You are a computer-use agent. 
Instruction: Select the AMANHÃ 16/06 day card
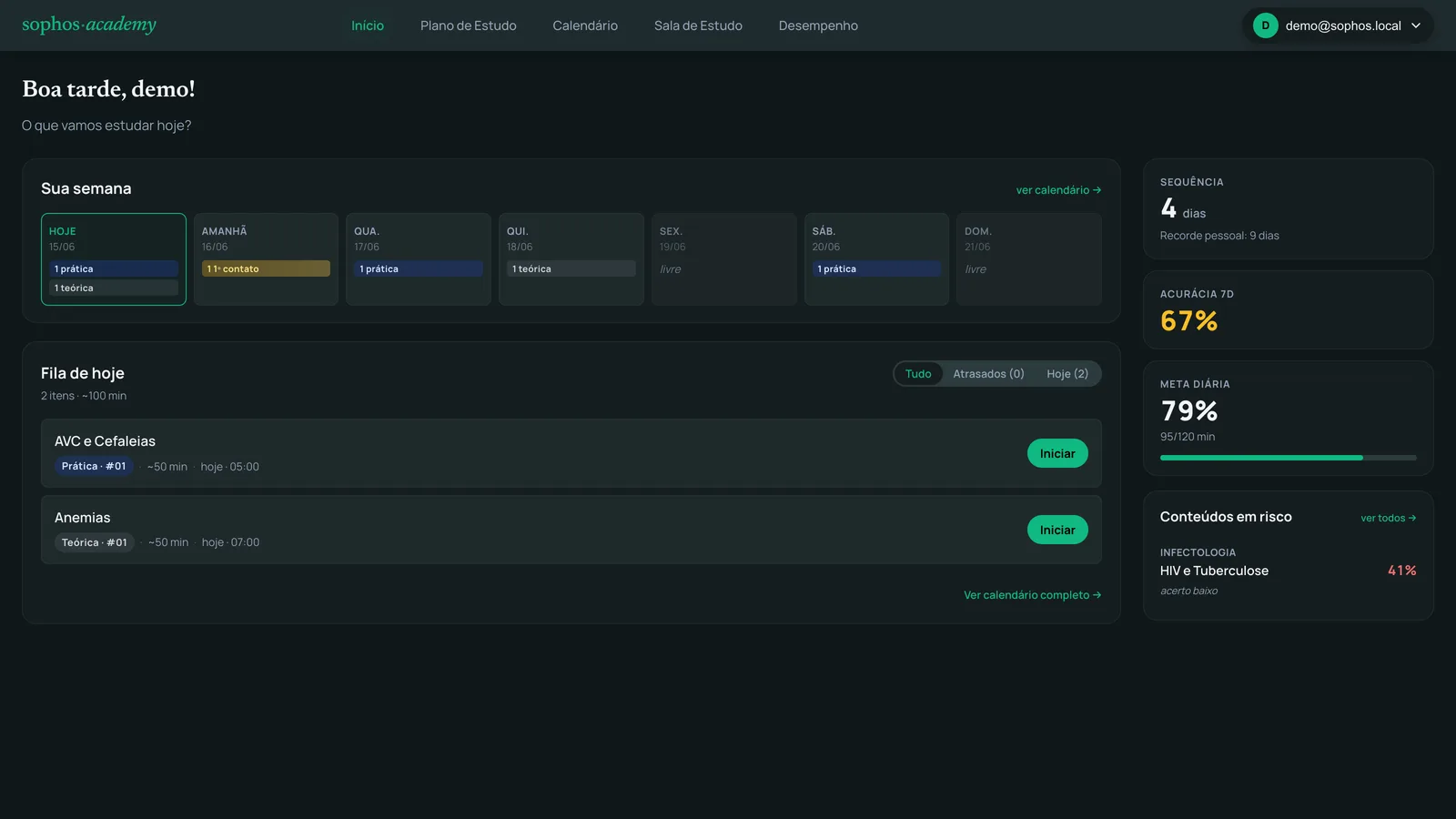click(266, 259)
